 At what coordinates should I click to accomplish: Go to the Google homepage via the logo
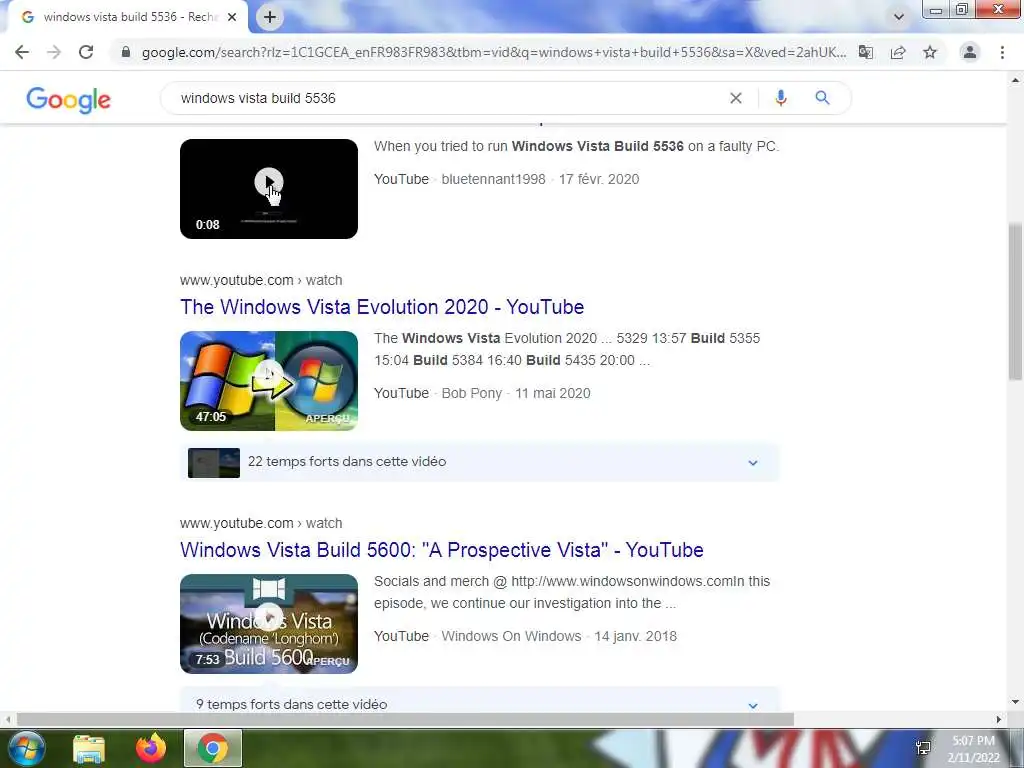69,100
